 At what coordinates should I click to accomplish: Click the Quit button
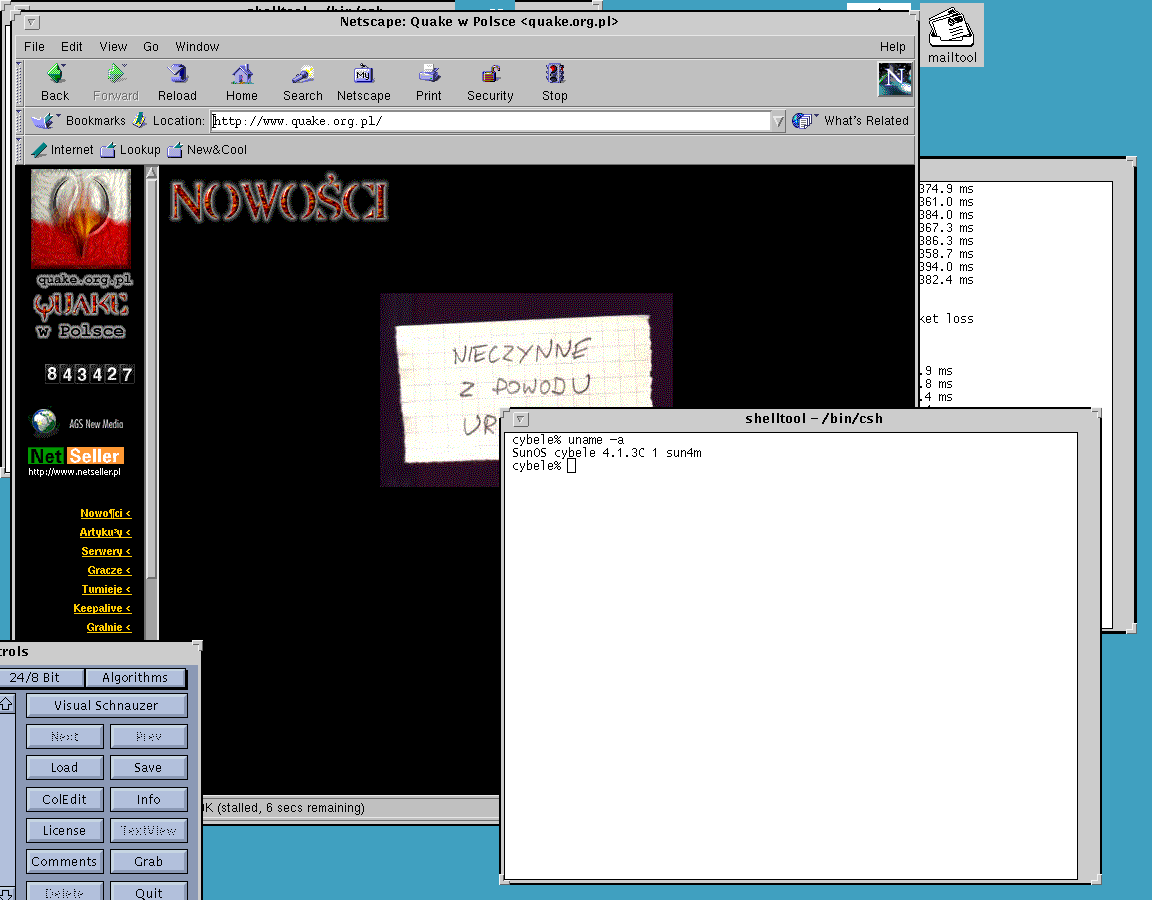pyautogui.click(x=148, y=891)
